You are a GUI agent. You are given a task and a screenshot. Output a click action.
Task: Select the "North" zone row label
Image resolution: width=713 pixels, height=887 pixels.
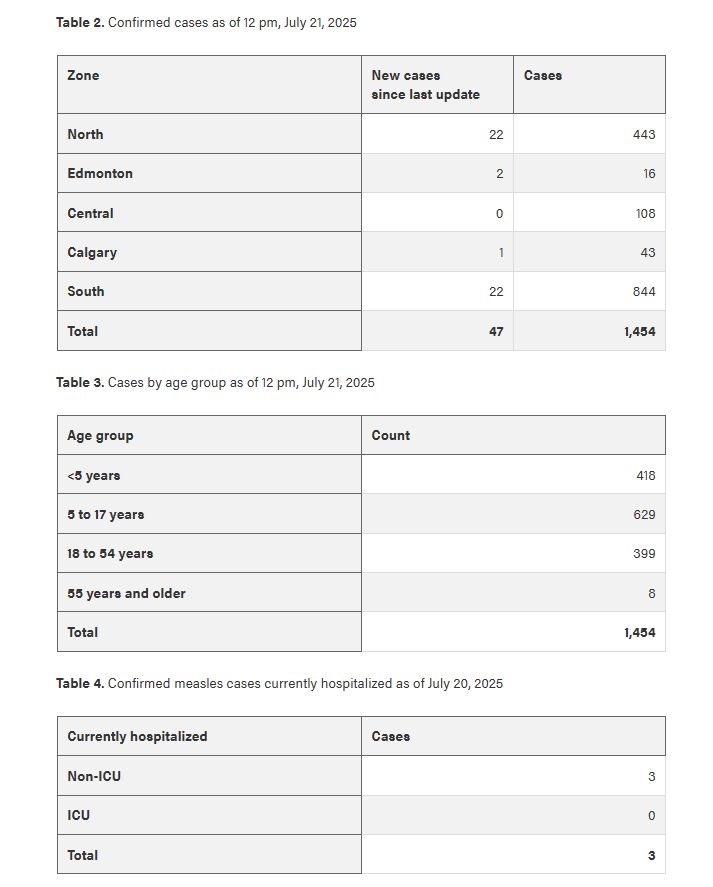tap(86, 134)
